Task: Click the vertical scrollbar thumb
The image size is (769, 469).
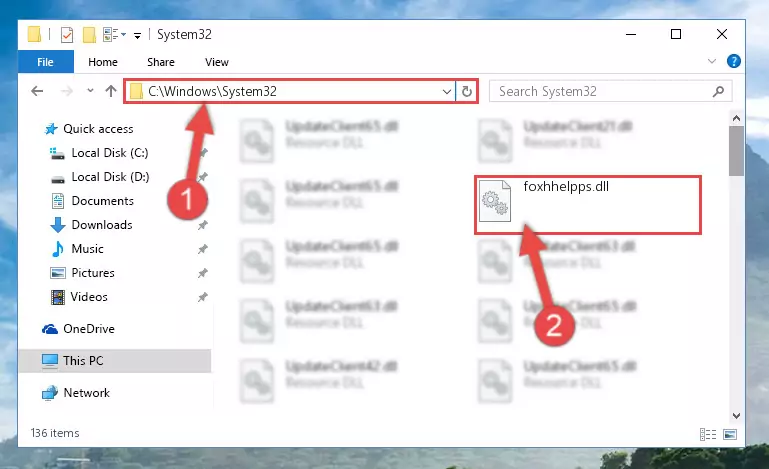Action: click(736, 151)
